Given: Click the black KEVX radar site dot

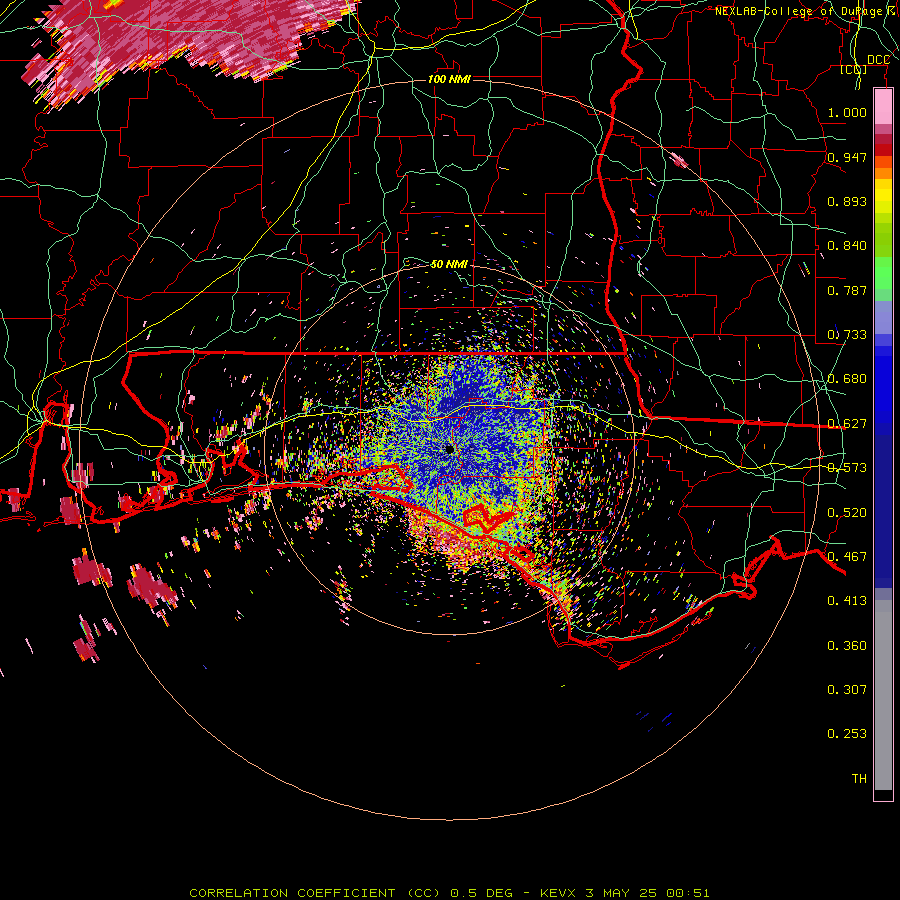Looking at the screenshot, I should point(449,449).
